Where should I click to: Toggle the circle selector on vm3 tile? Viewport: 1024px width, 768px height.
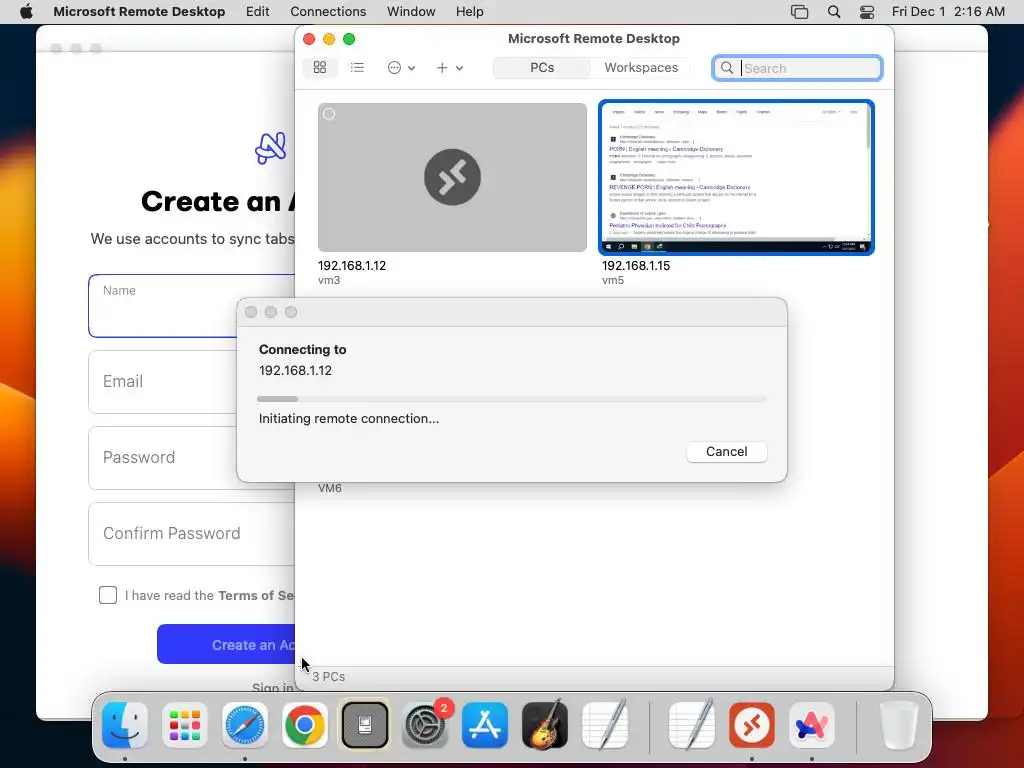pyautogui.click(x=329, y=114)
